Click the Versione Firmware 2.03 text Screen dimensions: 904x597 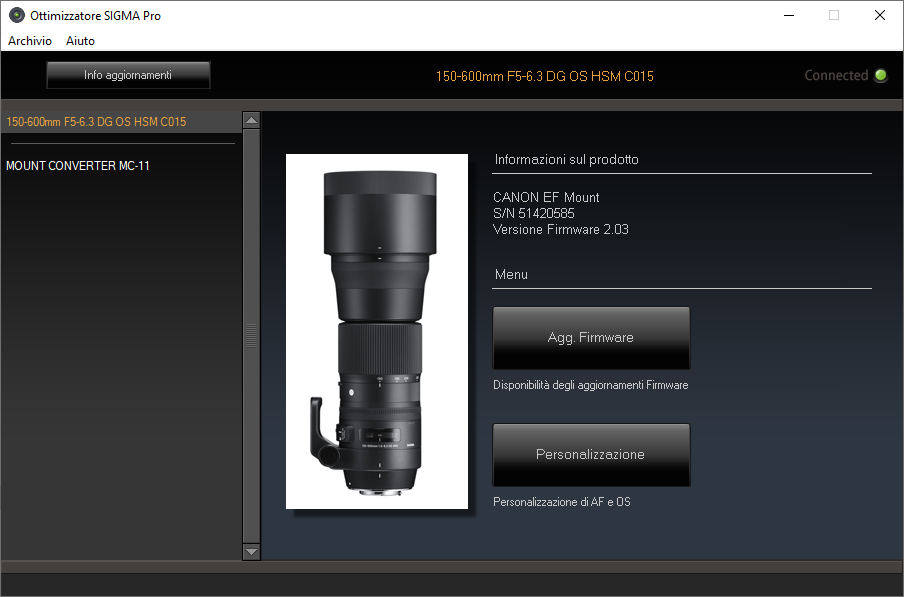560,229
